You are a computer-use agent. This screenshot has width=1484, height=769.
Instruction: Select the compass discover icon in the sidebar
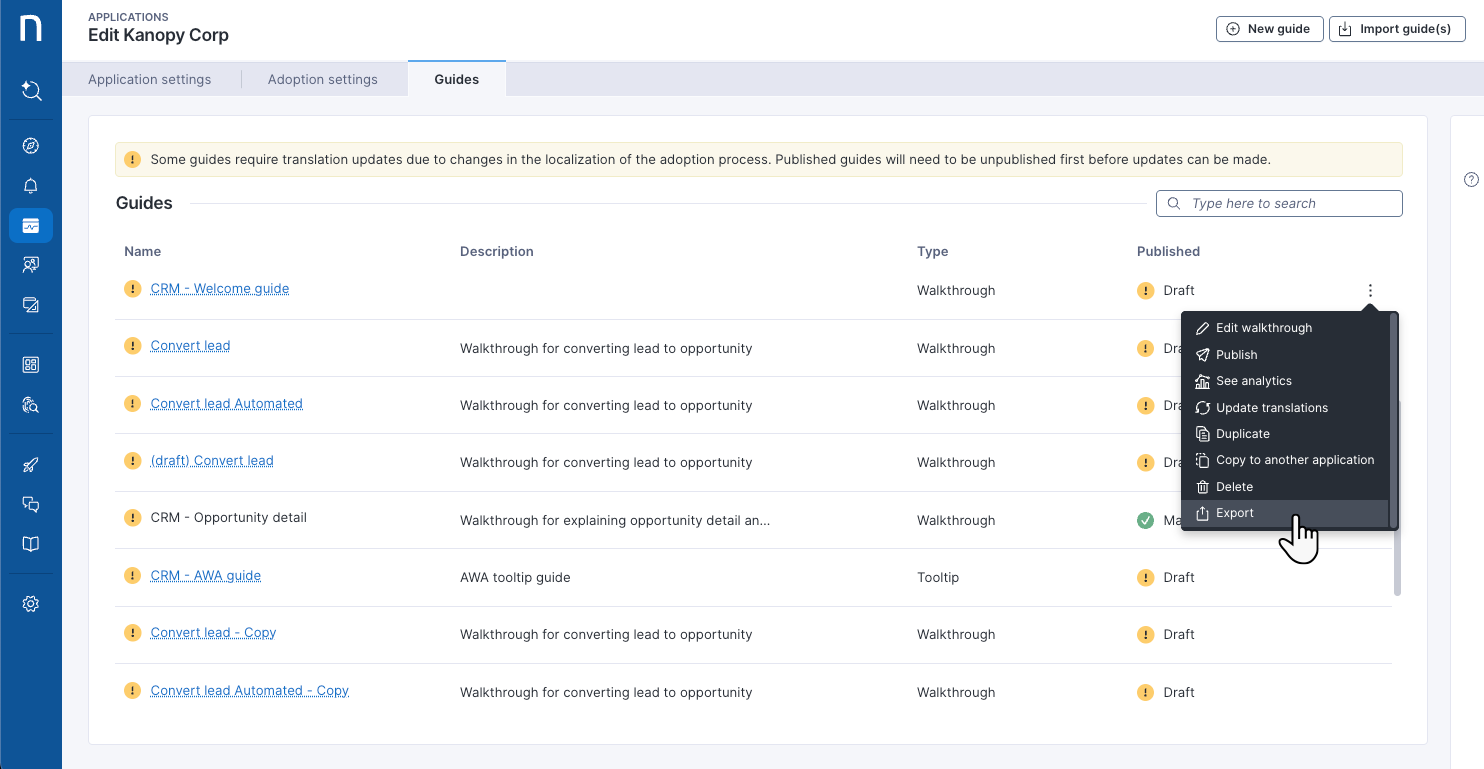pos(30,145)
